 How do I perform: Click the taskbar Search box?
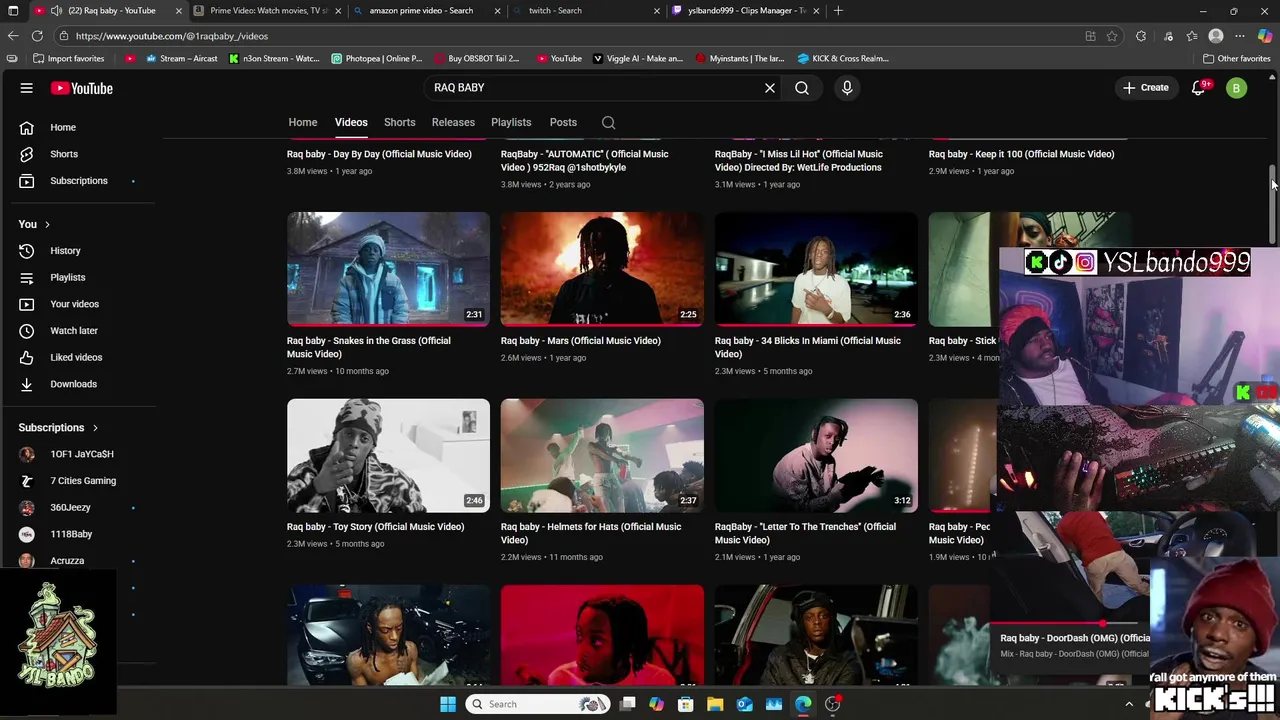(538, 704)
